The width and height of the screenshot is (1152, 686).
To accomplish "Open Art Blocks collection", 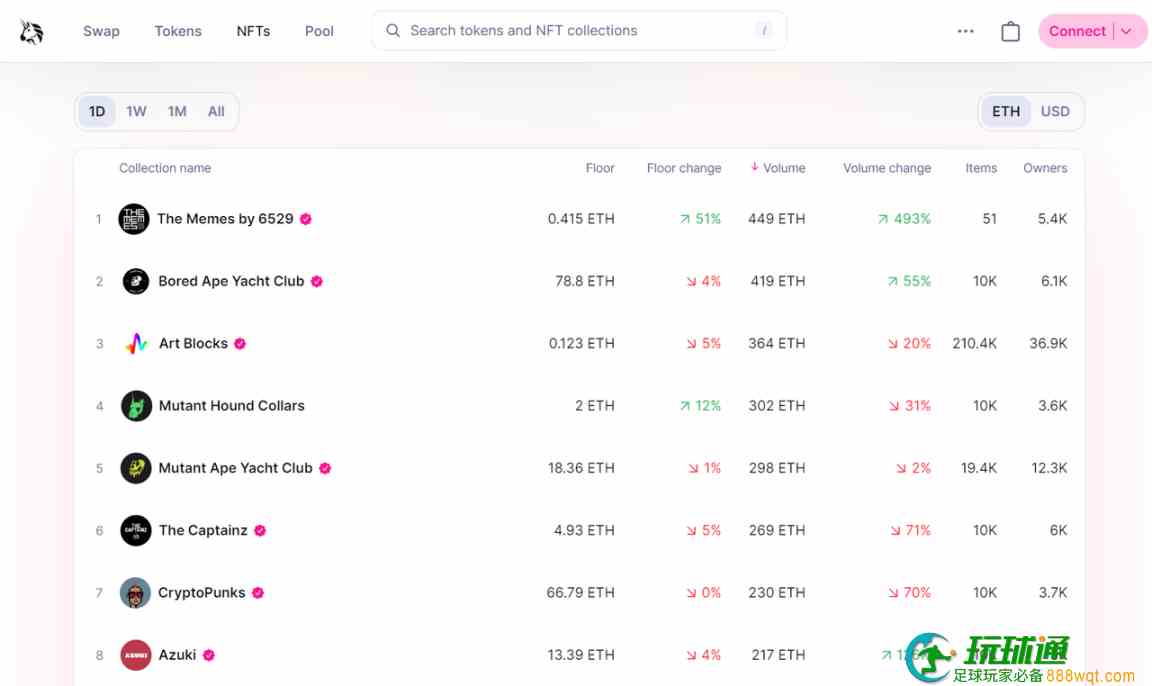I will click(193, 344).
